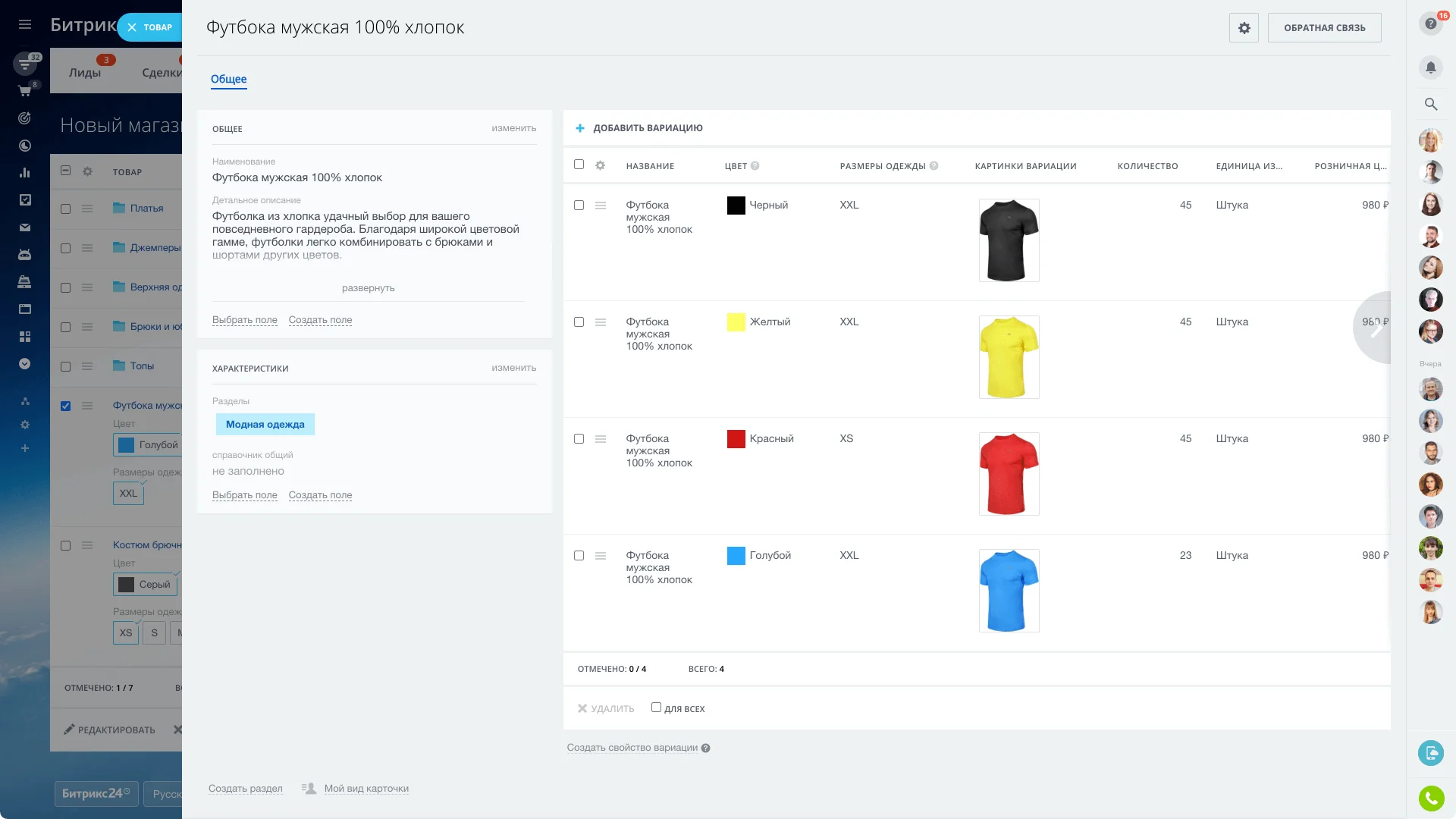Click the green phone call button

[1430, 798]
